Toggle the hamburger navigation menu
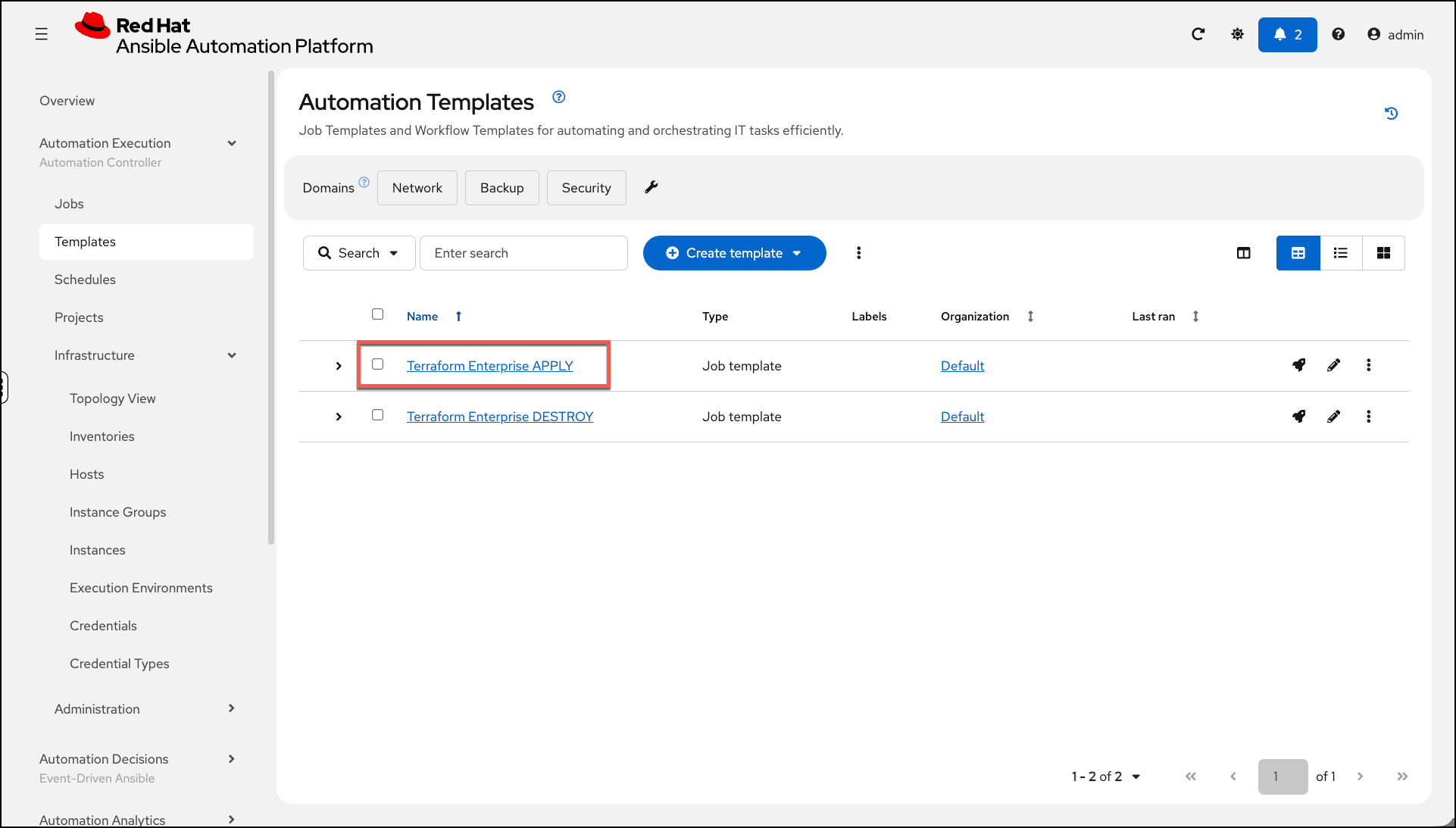 42,34
